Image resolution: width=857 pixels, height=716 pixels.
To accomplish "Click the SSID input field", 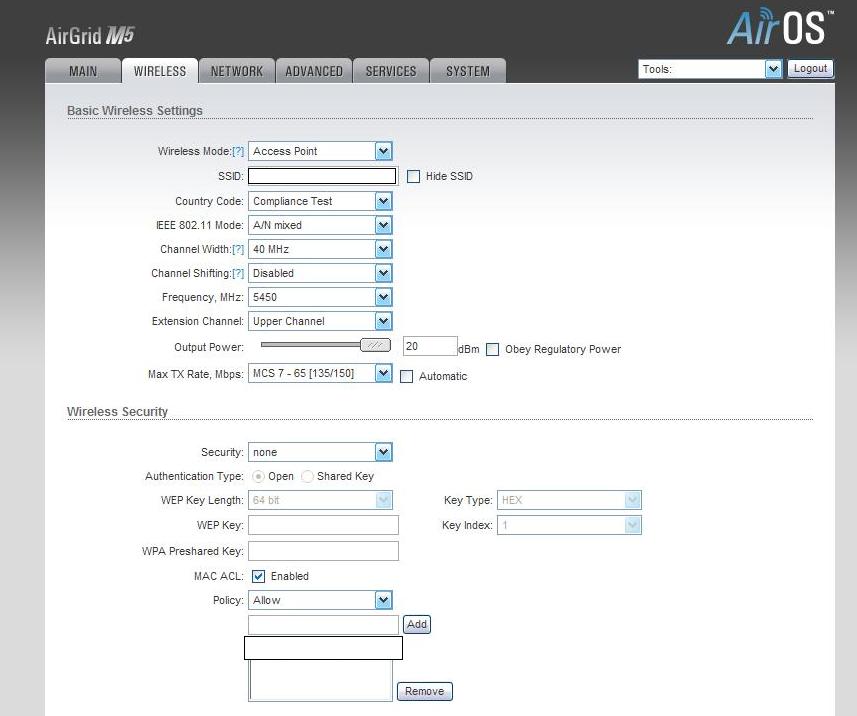I will [322, 176].
